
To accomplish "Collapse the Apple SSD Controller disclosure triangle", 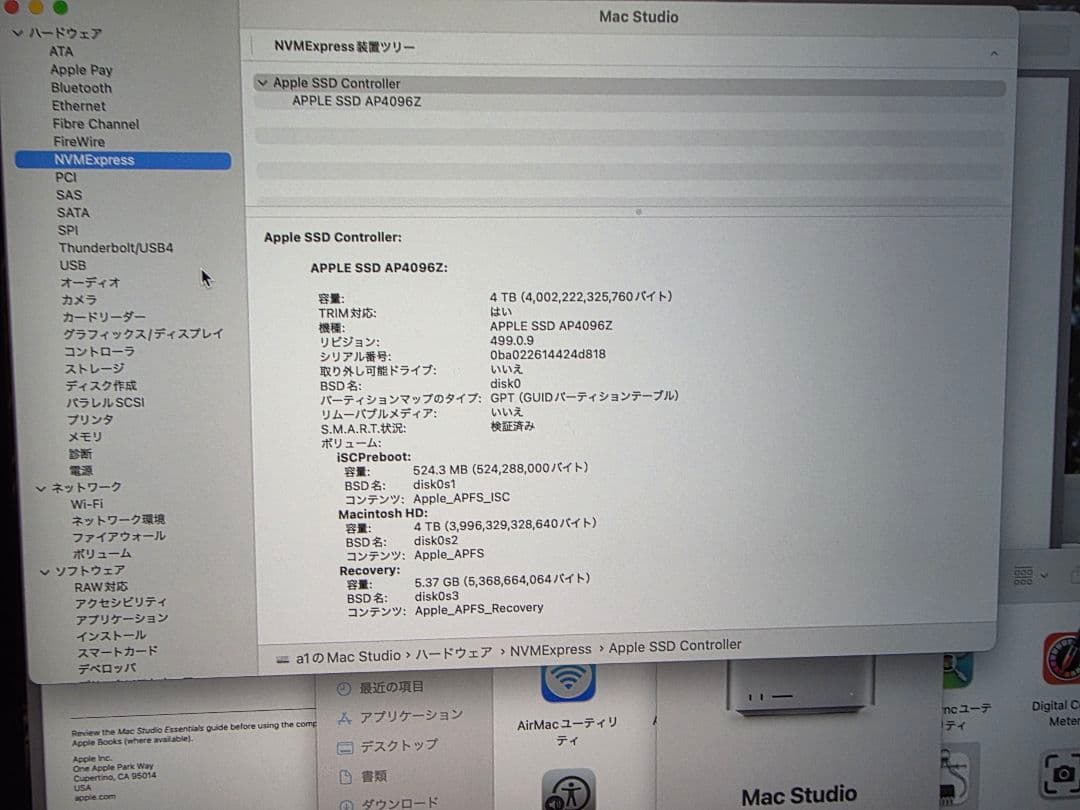I will 262,83.
